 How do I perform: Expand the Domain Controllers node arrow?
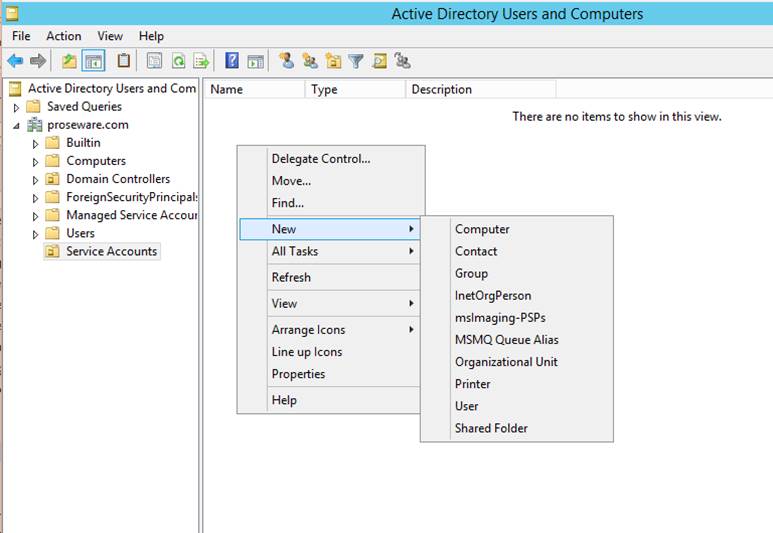pos(36,179)
